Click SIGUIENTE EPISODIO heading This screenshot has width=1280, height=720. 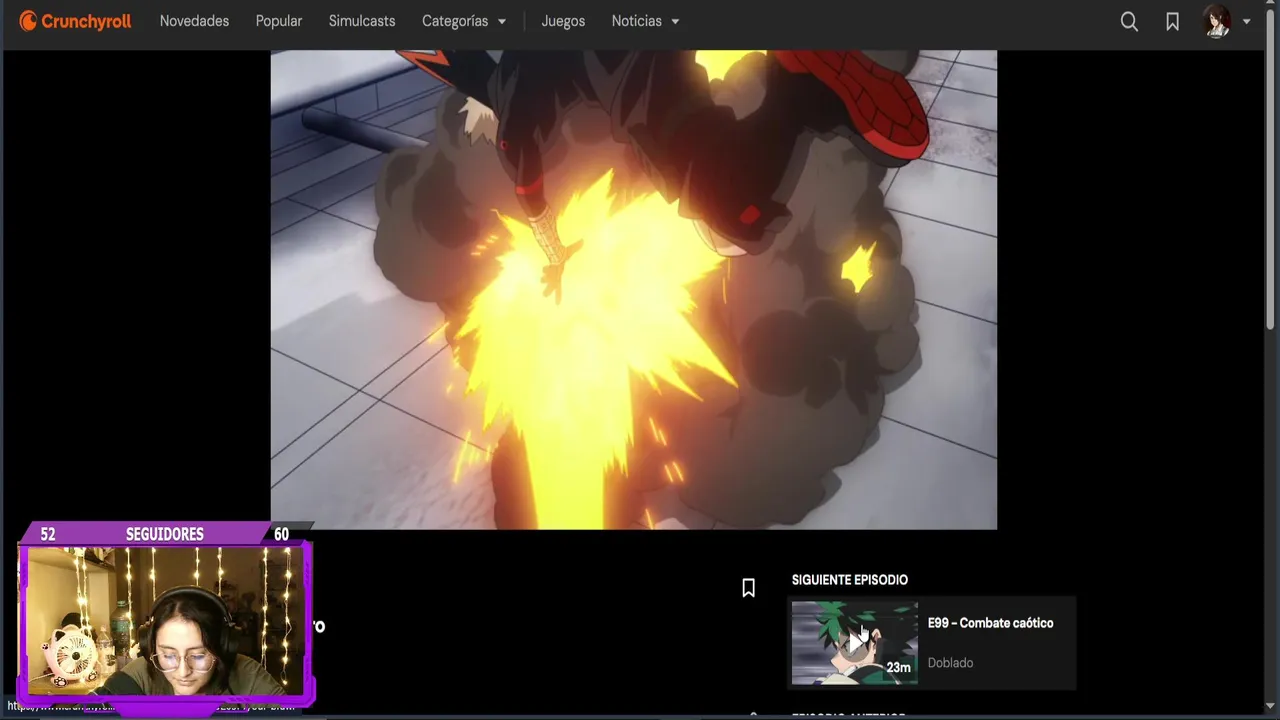pos(850,580)
